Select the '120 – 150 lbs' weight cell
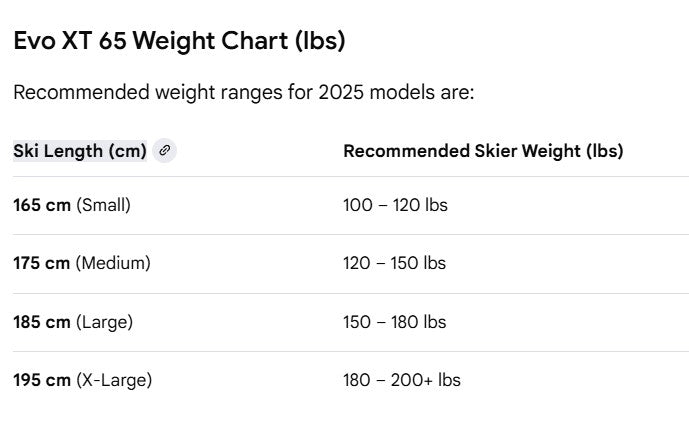This screenshot has height=432, width=689. [x=395, y=263]
